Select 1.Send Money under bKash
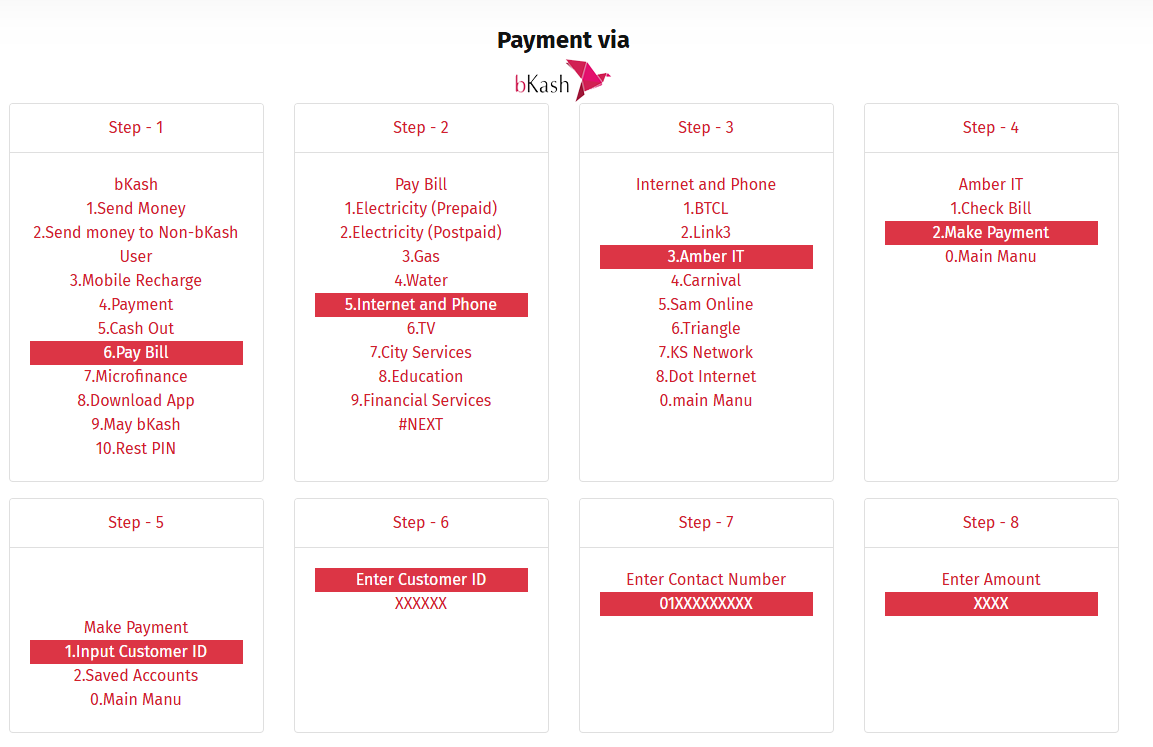This screenshot has width=1153, height=747. click(136, 209)
